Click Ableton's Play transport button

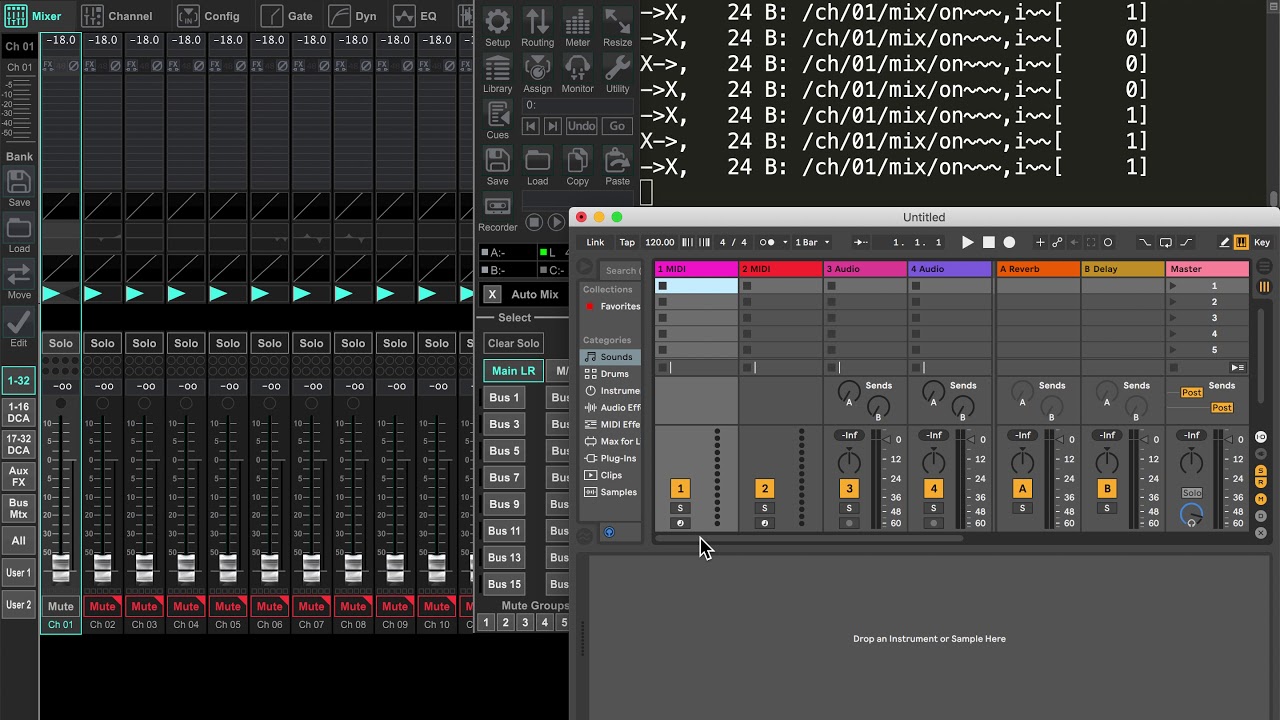point(967,242)
